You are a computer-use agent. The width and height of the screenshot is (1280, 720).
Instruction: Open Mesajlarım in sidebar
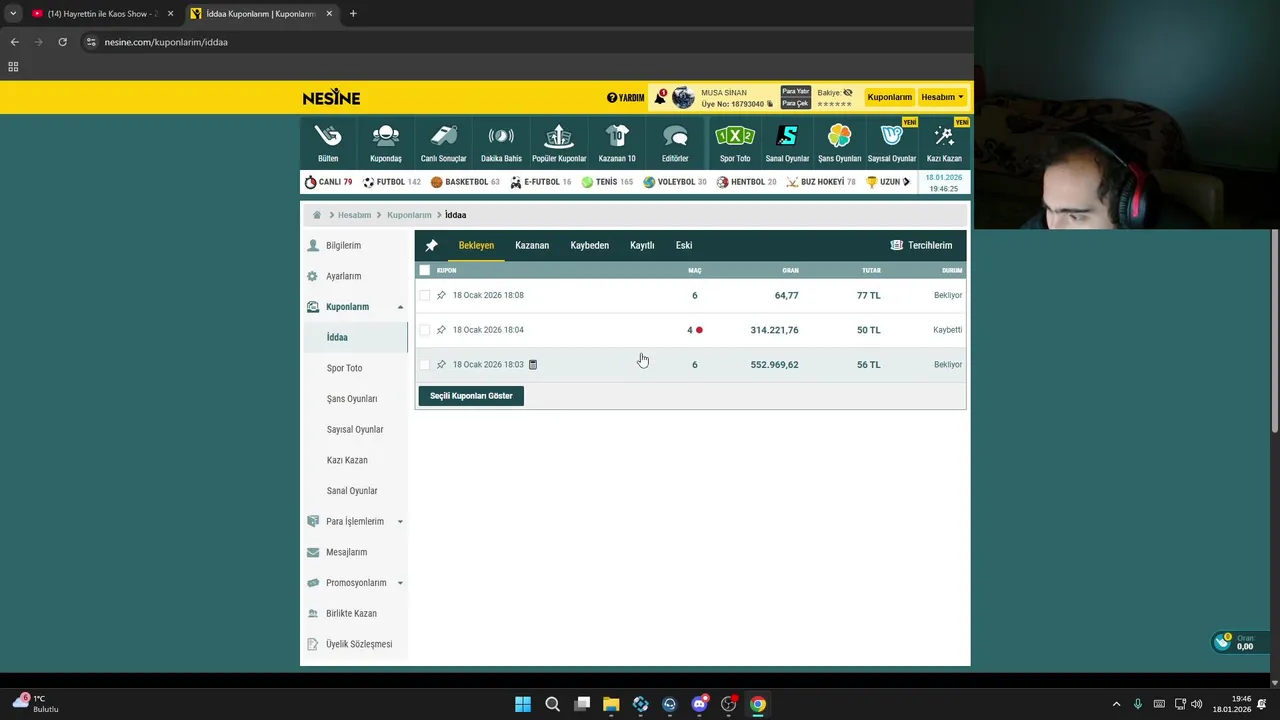point(346,552)
